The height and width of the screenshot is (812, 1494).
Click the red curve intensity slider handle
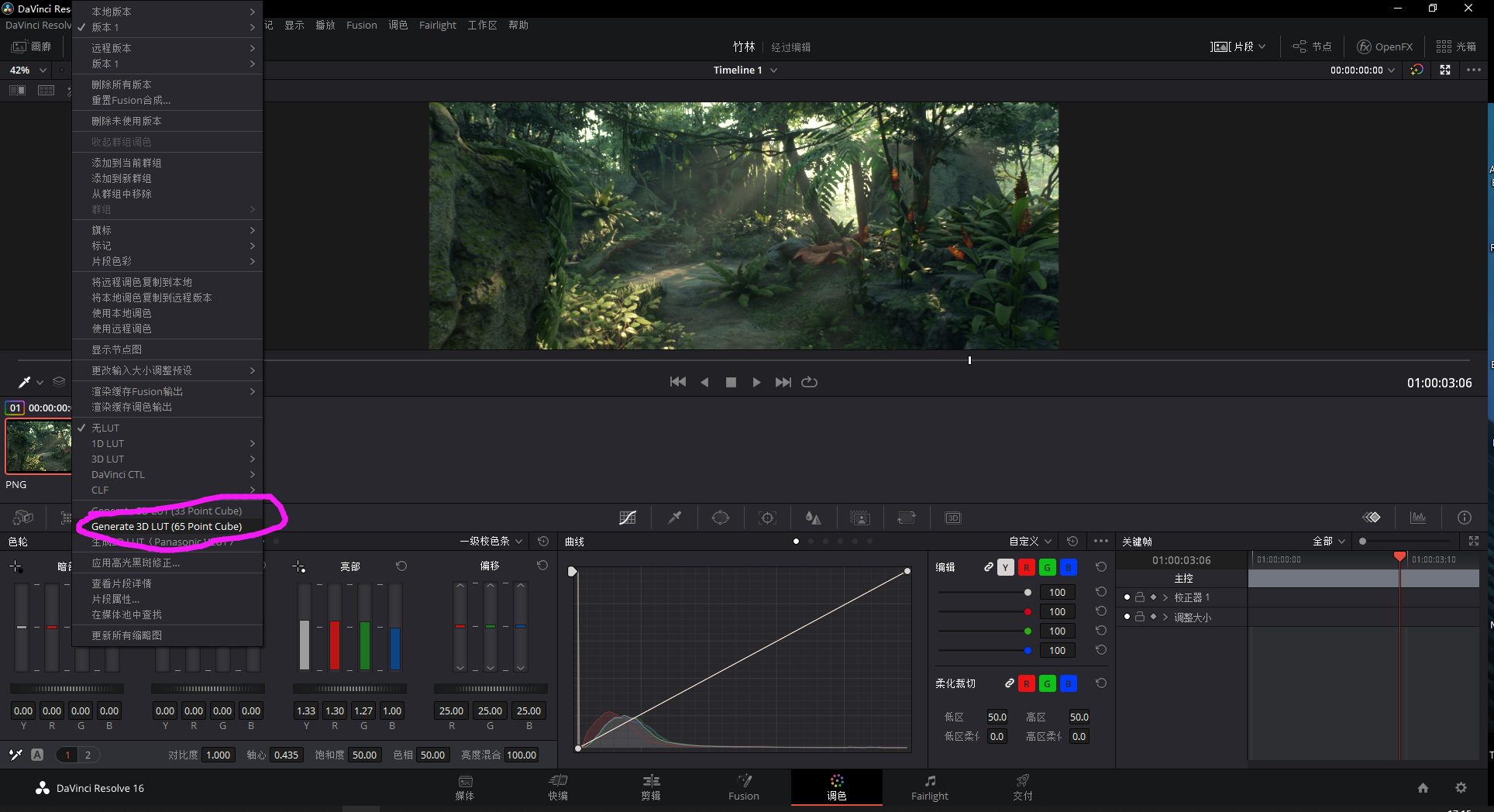1028,612
